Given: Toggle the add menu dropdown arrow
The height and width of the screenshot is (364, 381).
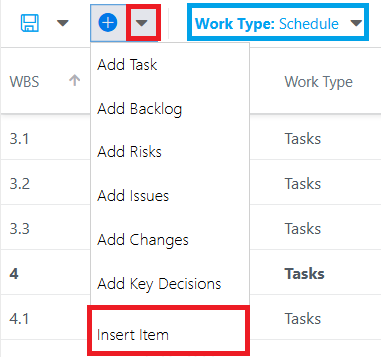Looking at the screenshot, I should pyautogui.click(x=142, y=23).
